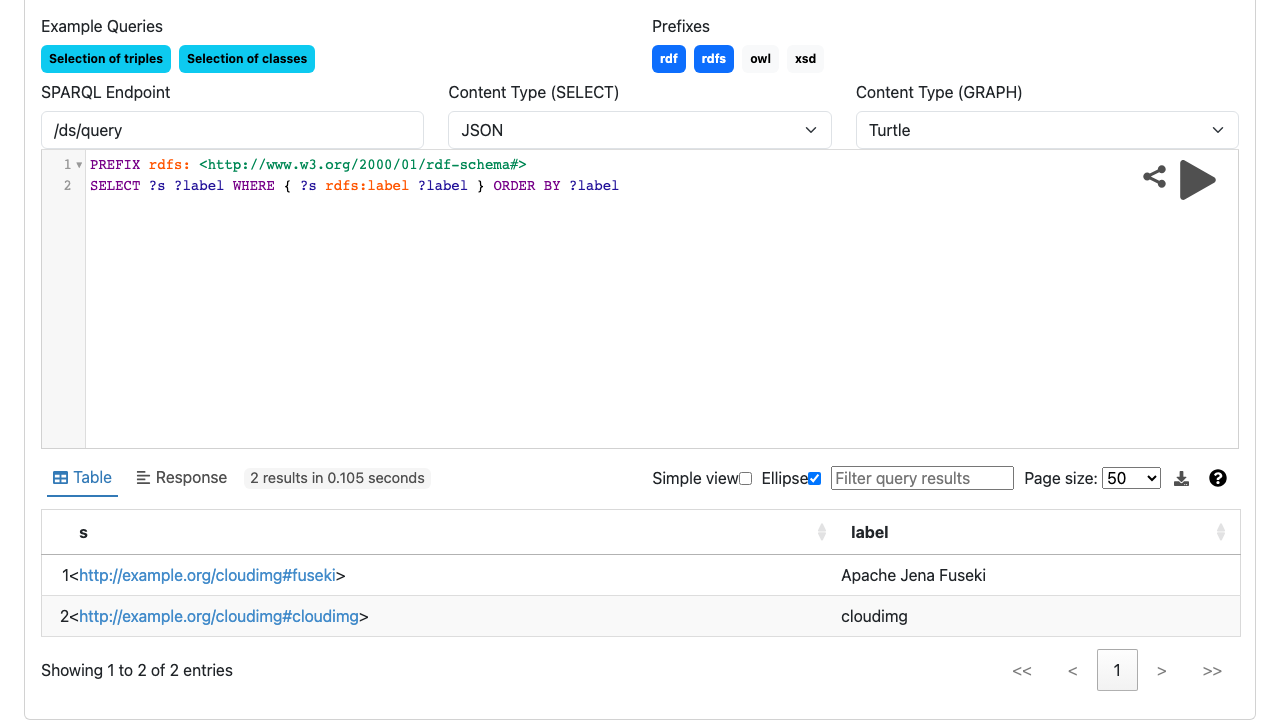
Task: Enable the xsd prefix
Action: 805,59
